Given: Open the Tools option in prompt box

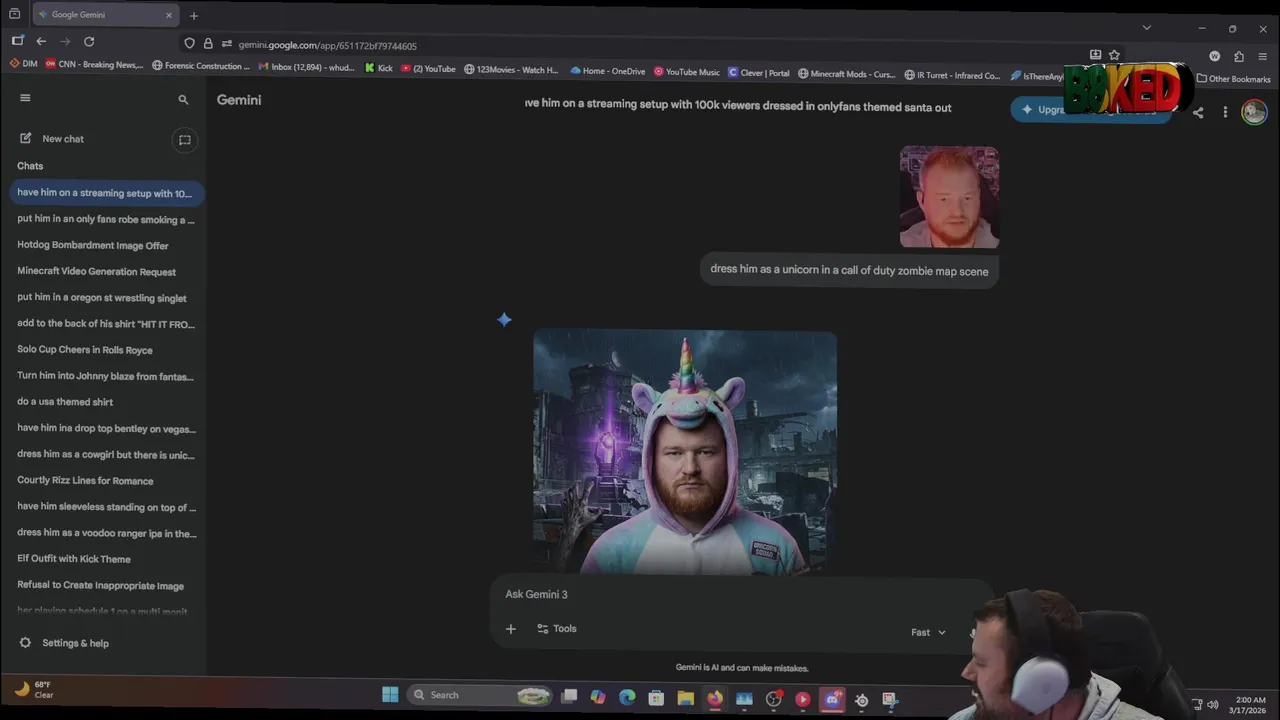Looking at the screenshot, I should point(557,629).
